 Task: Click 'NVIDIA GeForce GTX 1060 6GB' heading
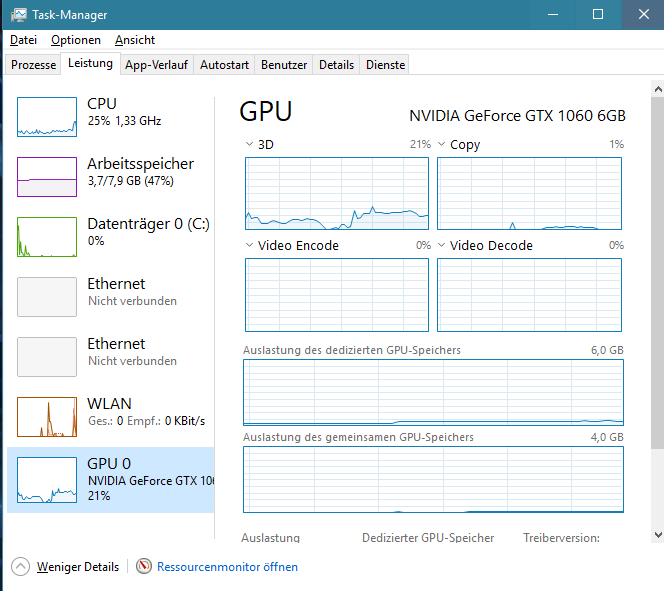[517, 116]
